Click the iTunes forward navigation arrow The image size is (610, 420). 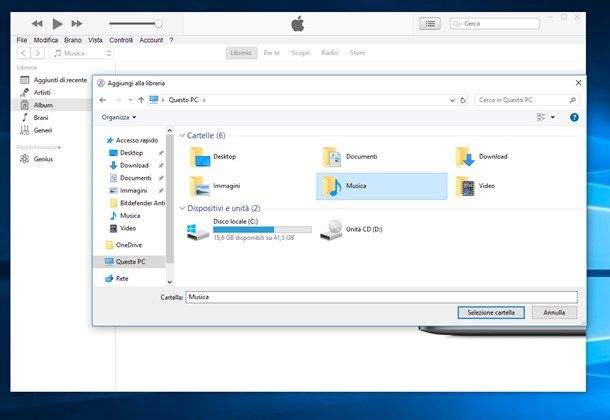click(37, 53)
